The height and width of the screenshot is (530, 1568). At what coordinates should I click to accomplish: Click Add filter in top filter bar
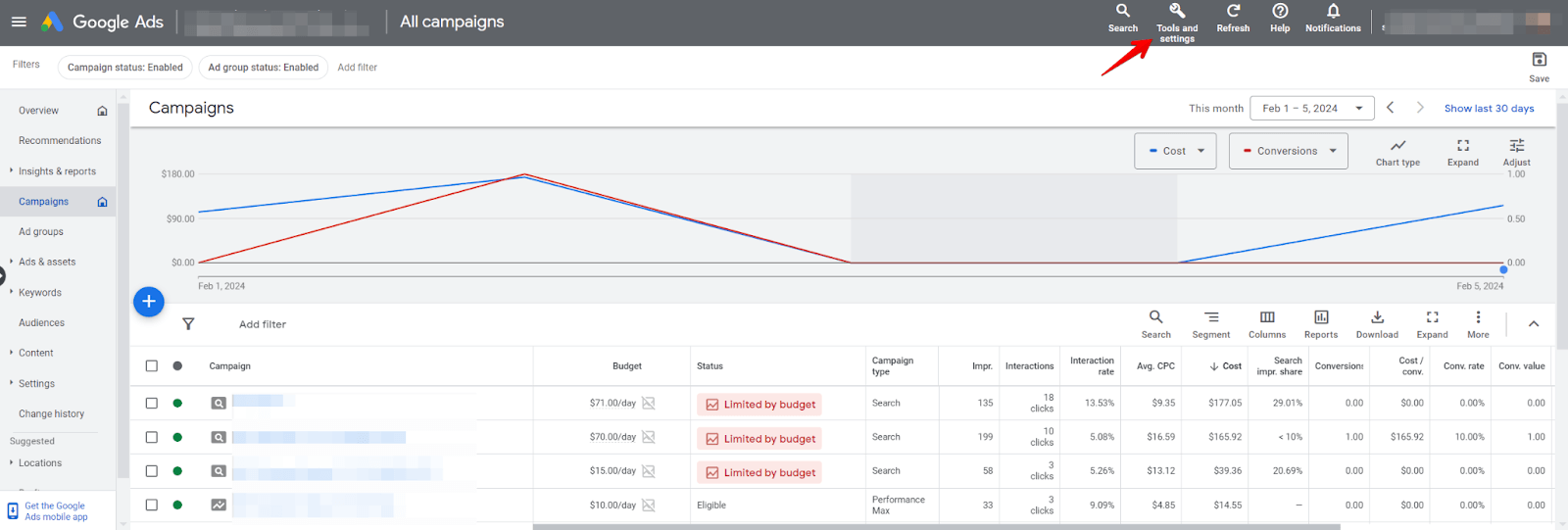pyautogui.click(x=357, y=68)
